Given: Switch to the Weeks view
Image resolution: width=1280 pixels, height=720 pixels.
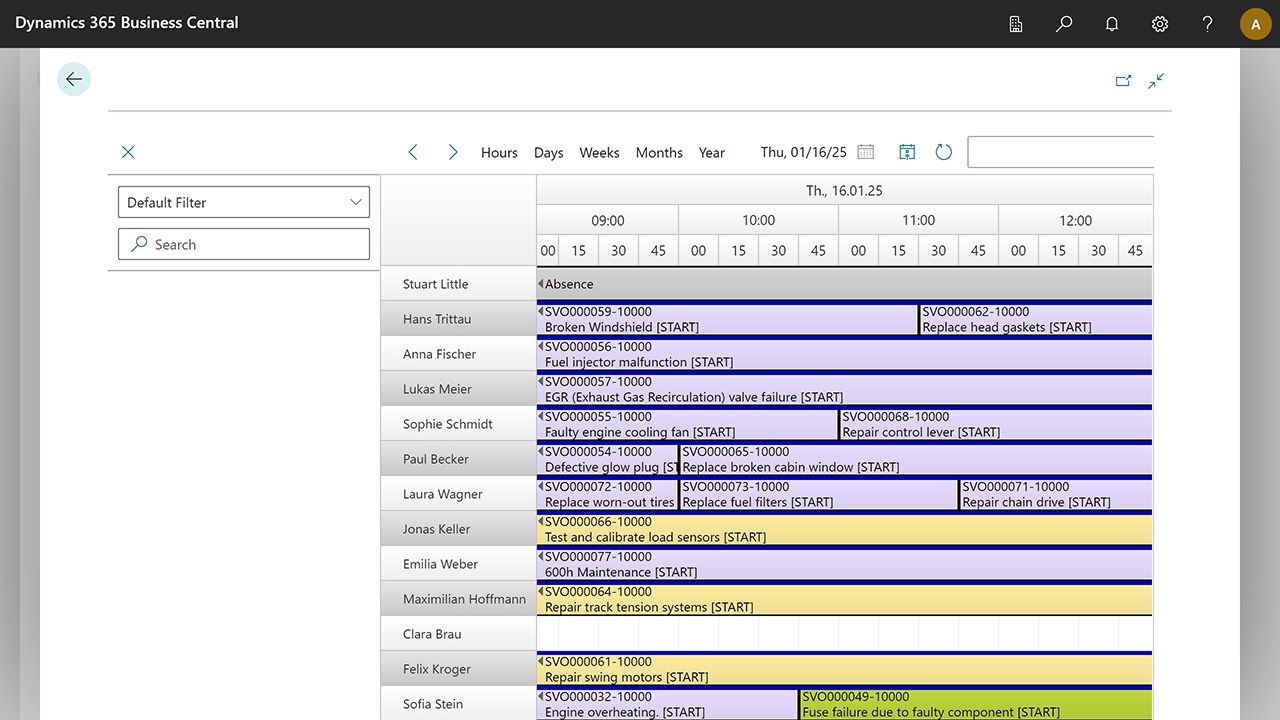Looking at the screenshot, I should [598, 152].
